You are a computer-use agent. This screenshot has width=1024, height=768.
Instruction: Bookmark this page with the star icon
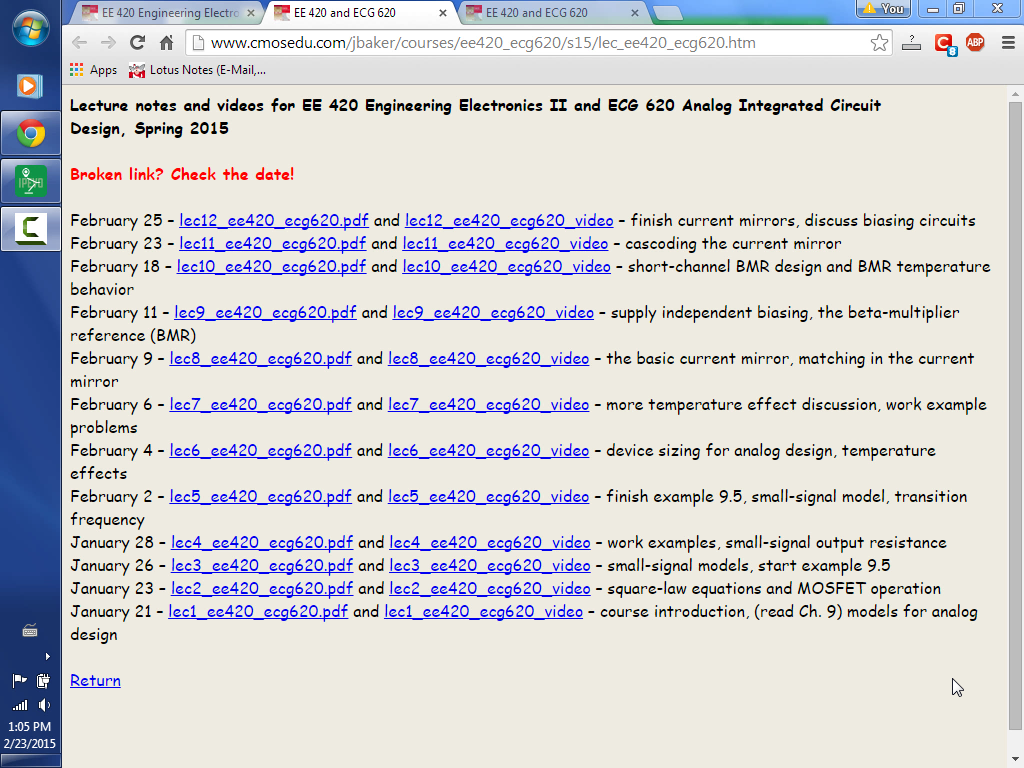[879, 43]
